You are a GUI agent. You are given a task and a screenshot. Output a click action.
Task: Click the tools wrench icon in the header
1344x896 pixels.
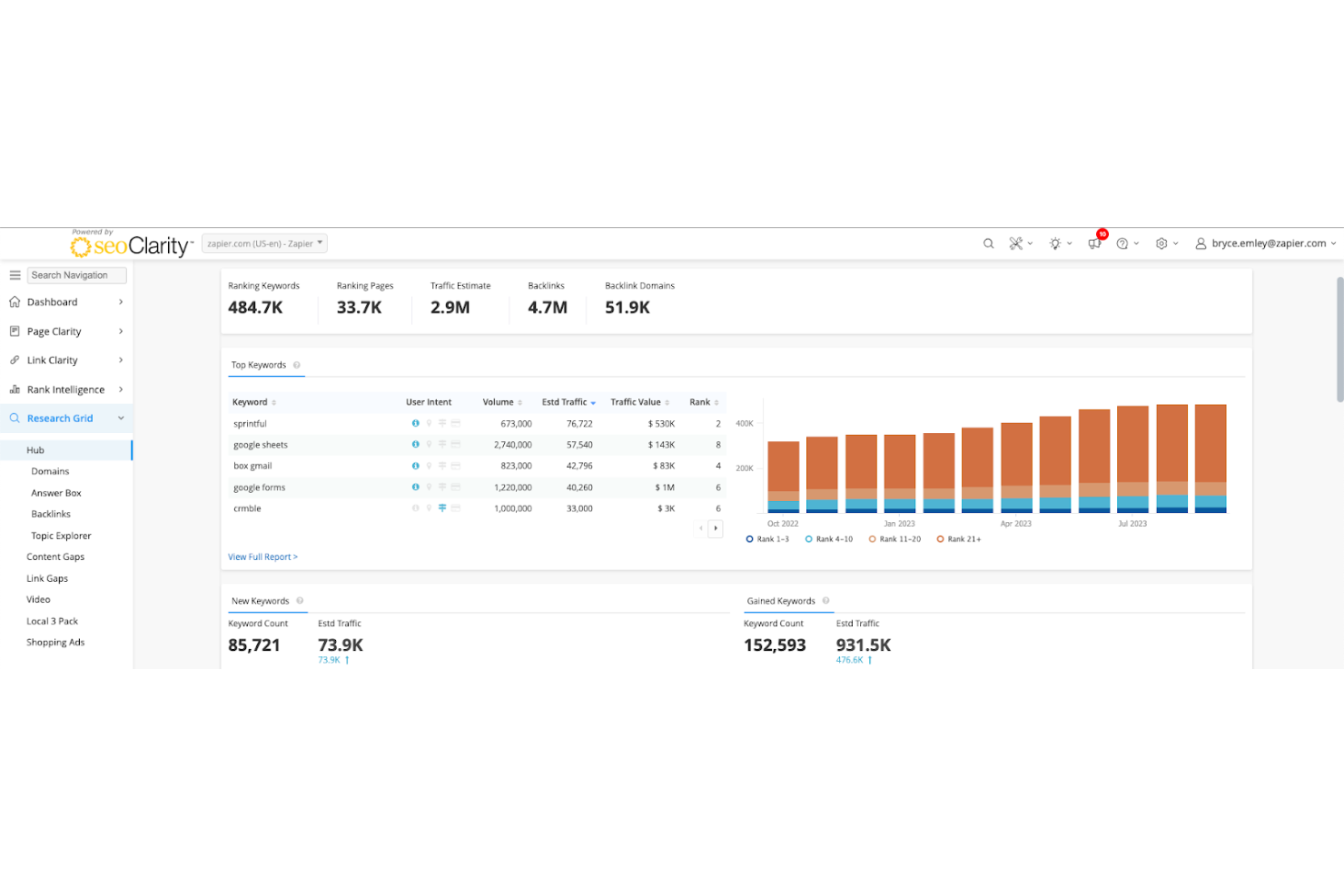pyautogui.click(x=1016, y=243)
